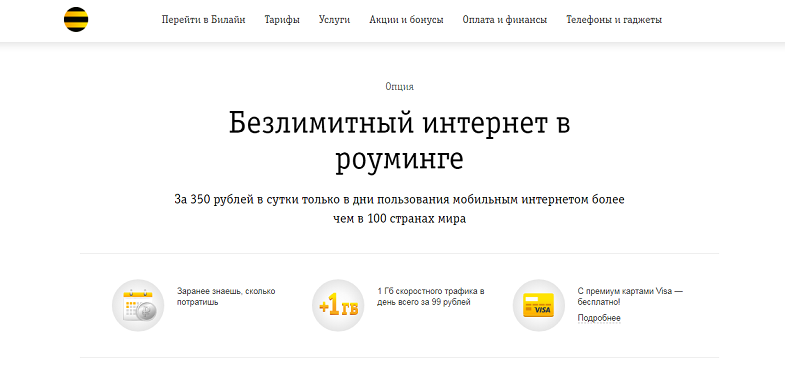The image size is (785, 366).
Task: Click the +1 ГБ traffic icon
Action: point(338,305)
